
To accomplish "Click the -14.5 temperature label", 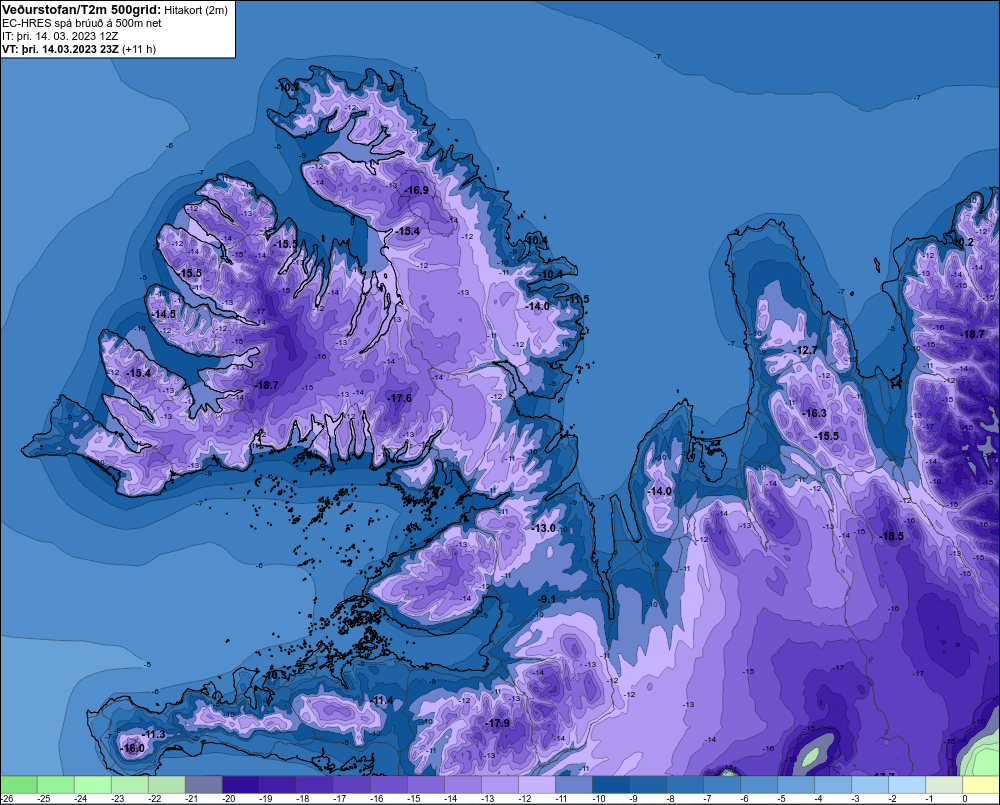I will (x=163, y=314).
